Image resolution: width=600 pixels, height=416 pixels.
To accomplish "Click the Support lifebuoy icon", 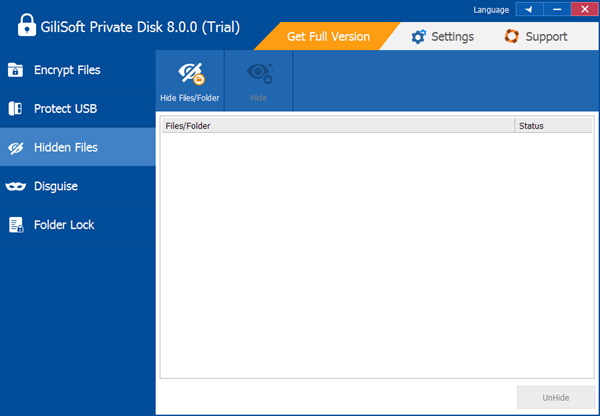I will click(512, 36).
